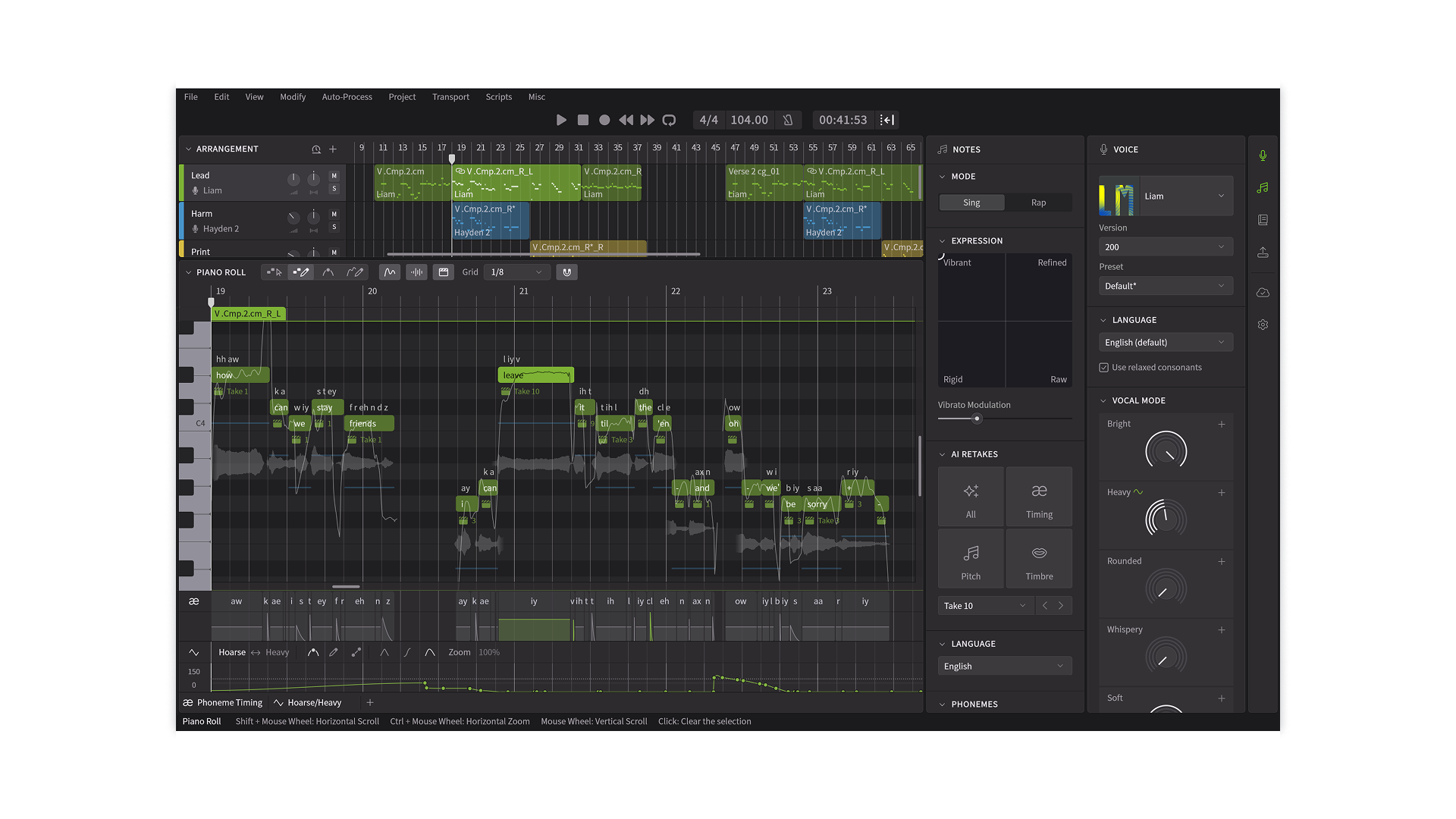Add a new track to arrangement
Screen dimensions: 1456x819
click(x=333, y=149)
